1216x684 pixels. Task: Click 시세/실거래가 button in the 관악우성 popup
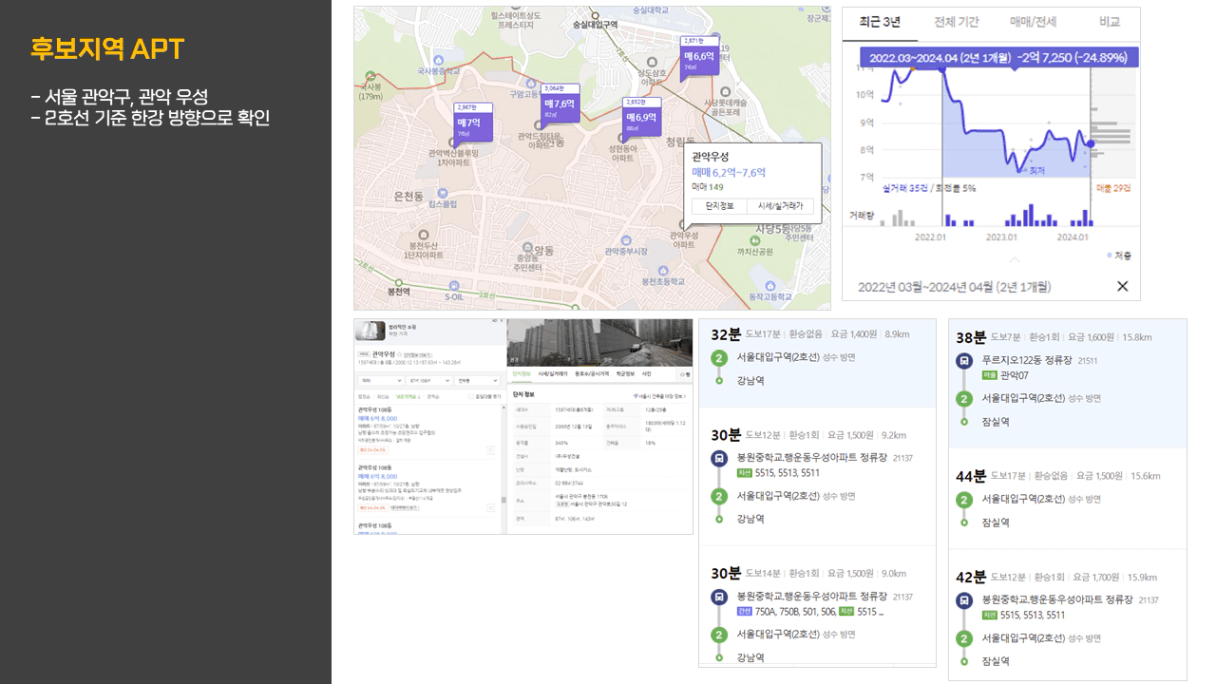tap(780, 206)
